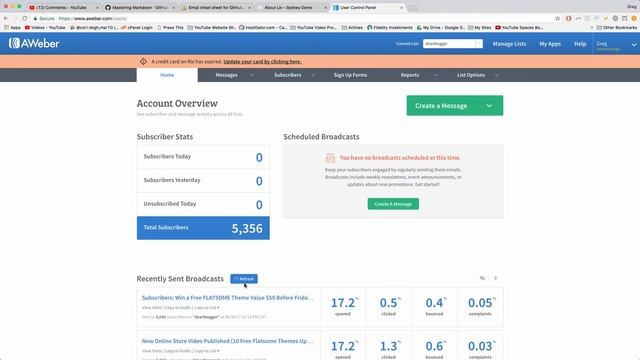This screenshot has width=640, height=360.
Task: Open the My Sites bookmark folder
Action: pos(480,27)
